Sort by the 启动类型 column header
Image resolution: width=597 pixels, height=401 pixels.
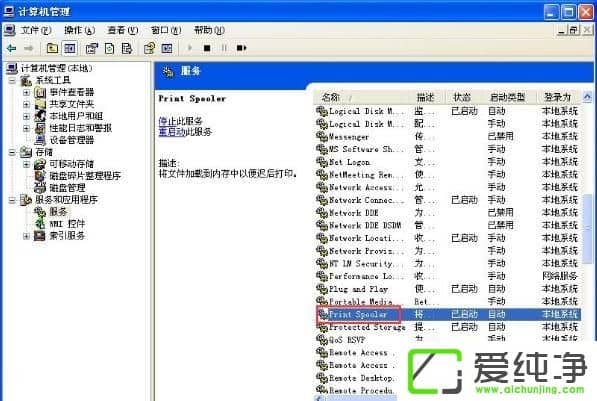tap(508, 97)
